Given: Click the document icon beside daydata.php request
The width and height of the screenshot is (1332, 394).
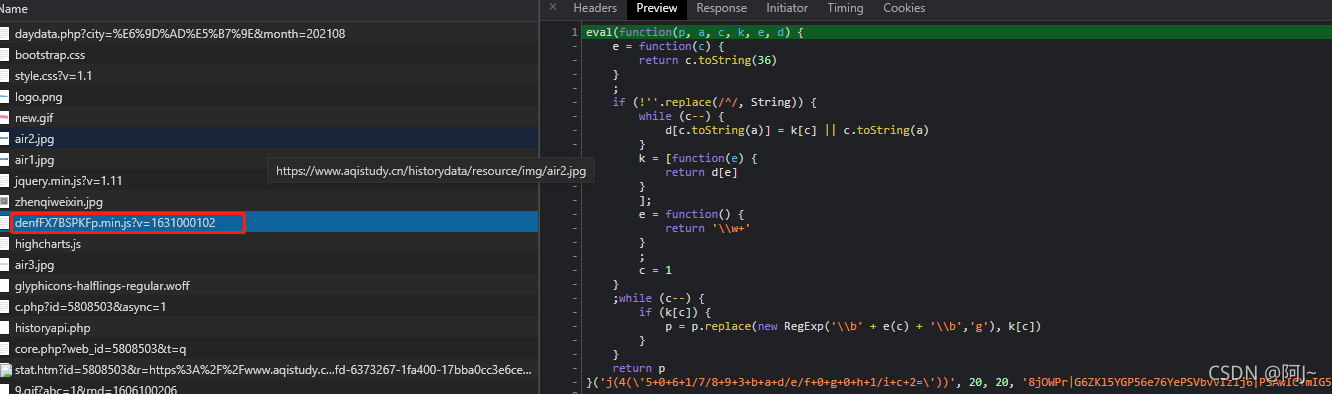Looking at the screenshot, I should (5, 34).
